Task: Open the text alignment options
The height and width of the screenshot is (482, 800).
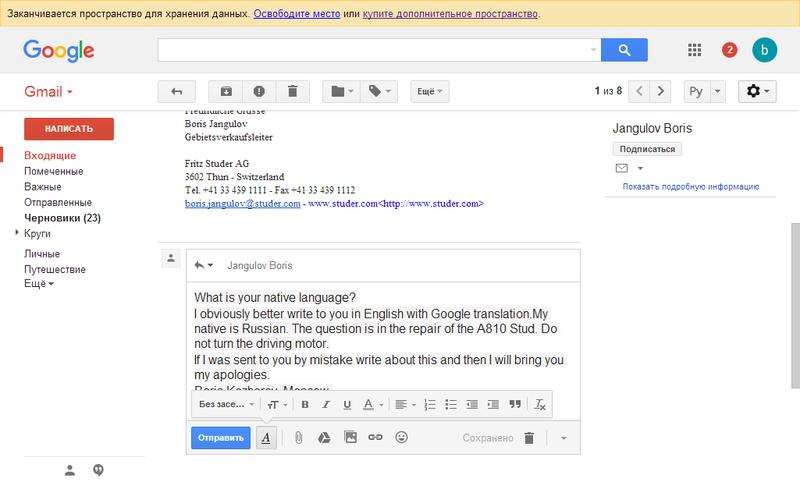Action: pyautogui.click(x=406, y=404)
